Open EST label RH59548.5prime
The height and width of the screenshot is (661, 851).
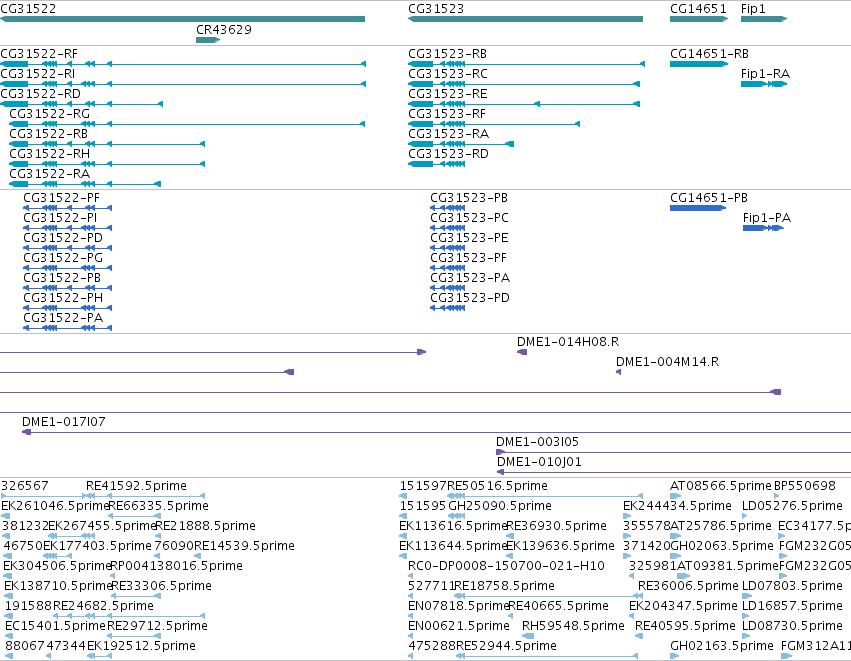pos(573,626)
